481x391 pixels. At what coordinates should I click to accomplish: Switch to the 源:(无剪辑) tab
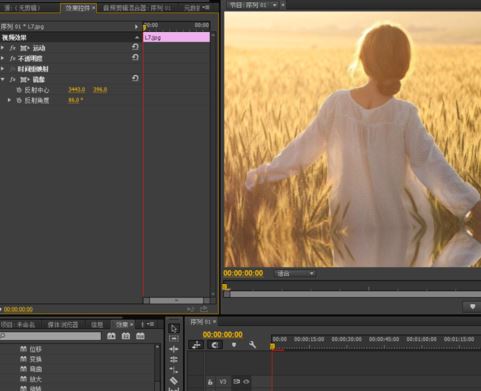[x=22, y=8]
